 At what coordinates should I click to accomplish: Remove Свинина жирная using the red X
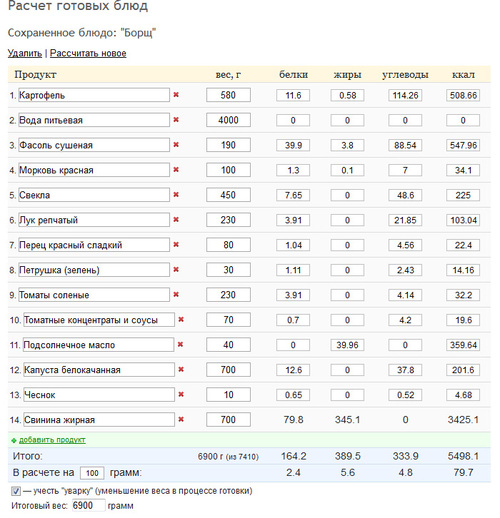[x=181, y=419]
